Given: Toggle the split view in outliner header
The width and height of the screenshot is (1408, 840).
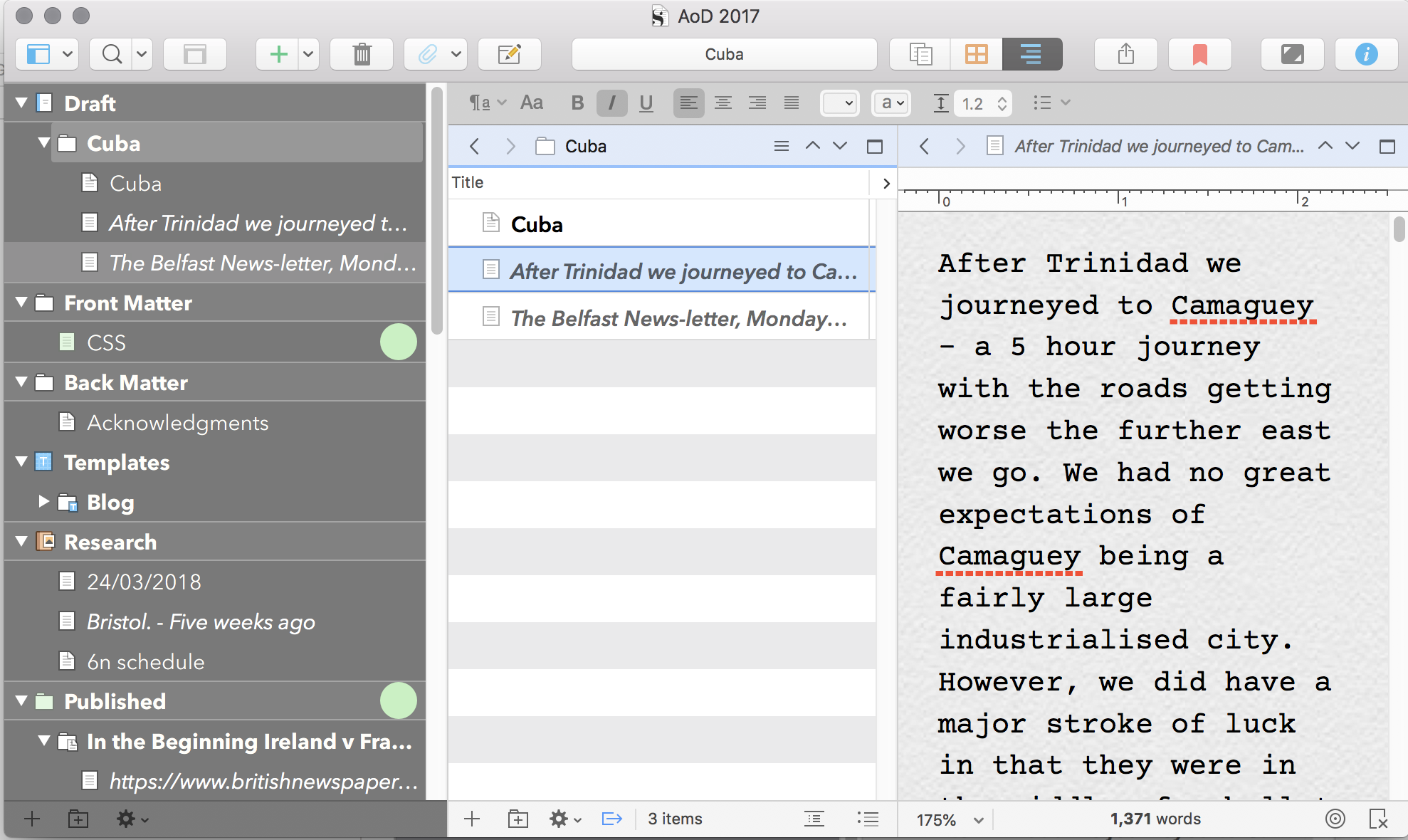Looking at the screenshot, I should click(875, 146).
